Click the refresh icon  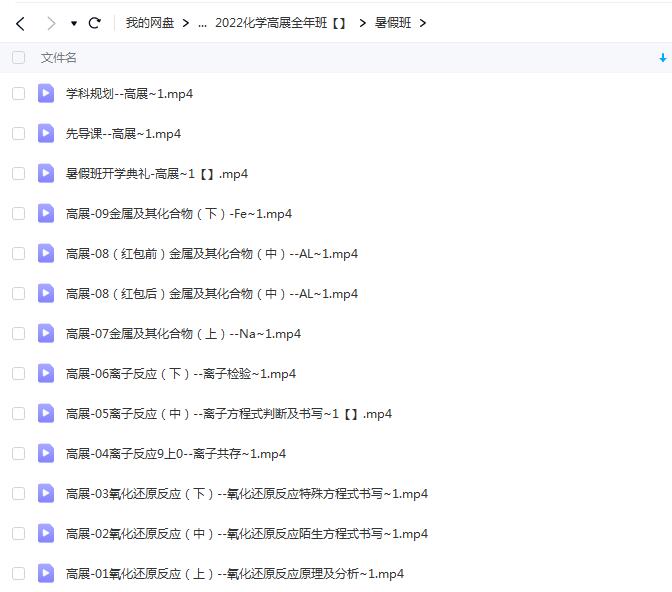point(95,23)
